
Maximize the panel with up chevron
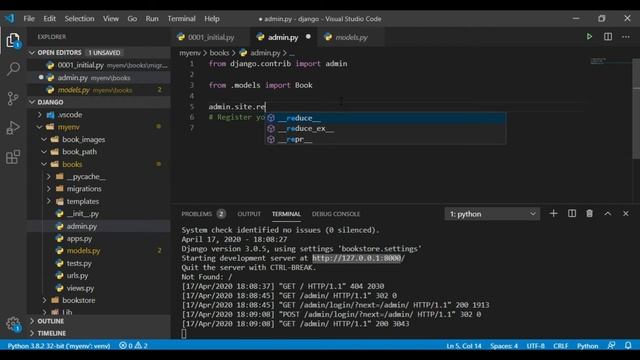point(608,213)
